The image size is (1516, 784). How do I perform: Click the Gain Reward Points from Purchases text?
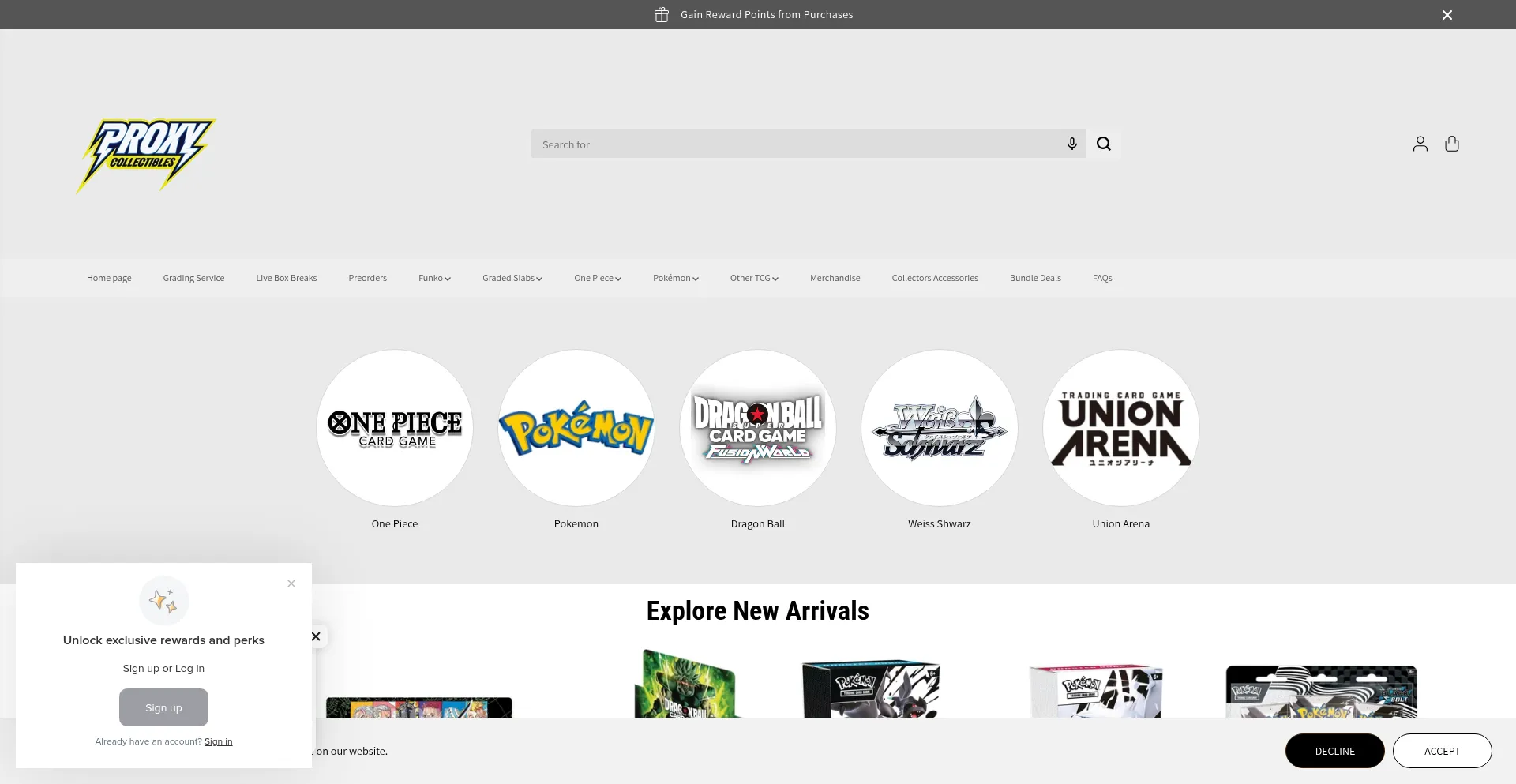pyautogui.click(x=767, y=14)
